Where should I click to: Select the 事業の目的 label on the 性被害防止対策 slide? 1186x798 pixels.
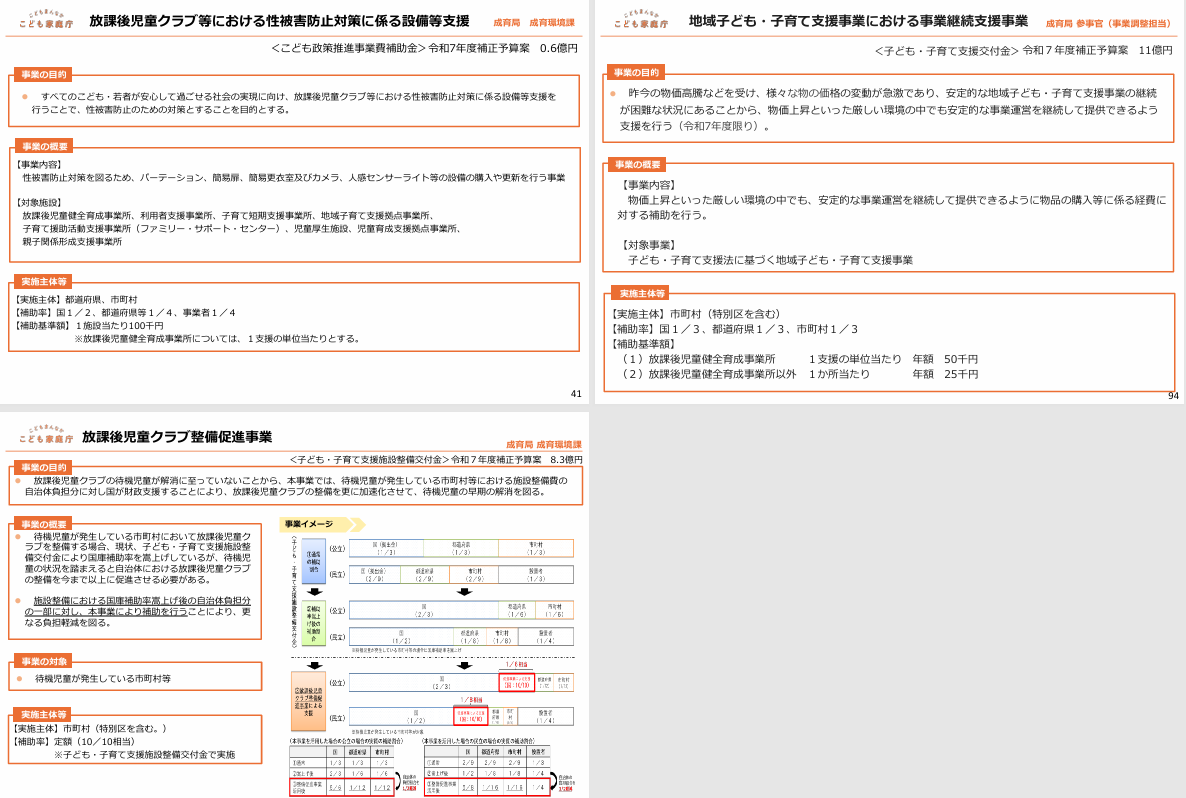(x=45, y=74)
